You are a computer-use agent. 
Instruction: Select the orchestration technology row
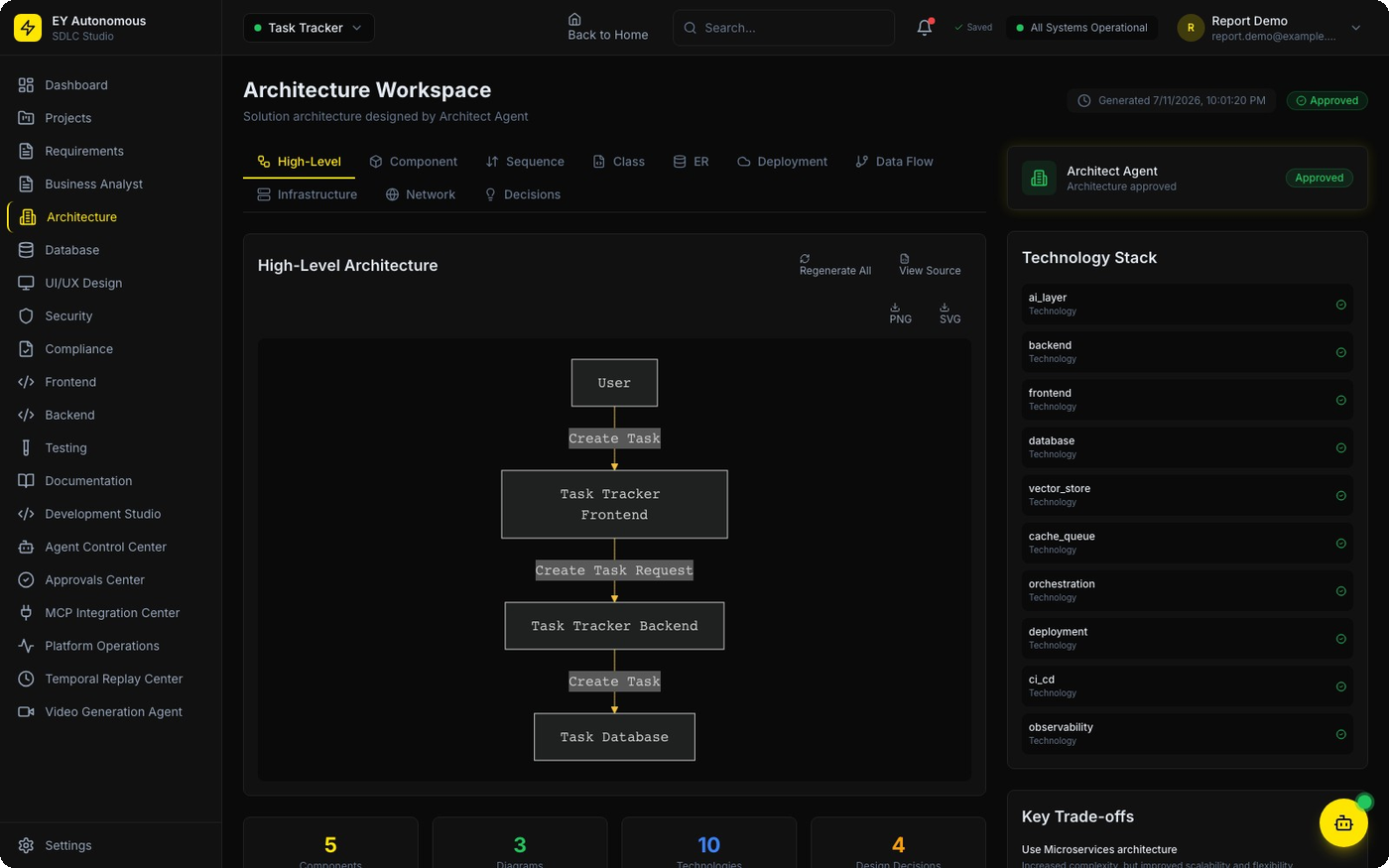(x=1188, y=590)
